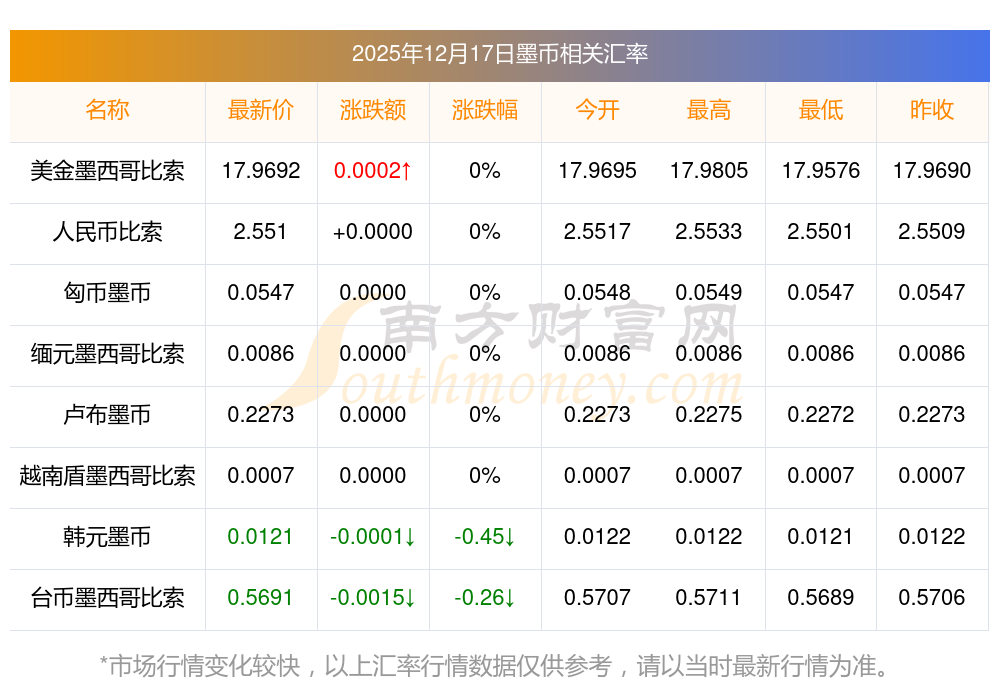Click the green percentage -0.26↓
Screen dimensions: 1000x697
485,598
